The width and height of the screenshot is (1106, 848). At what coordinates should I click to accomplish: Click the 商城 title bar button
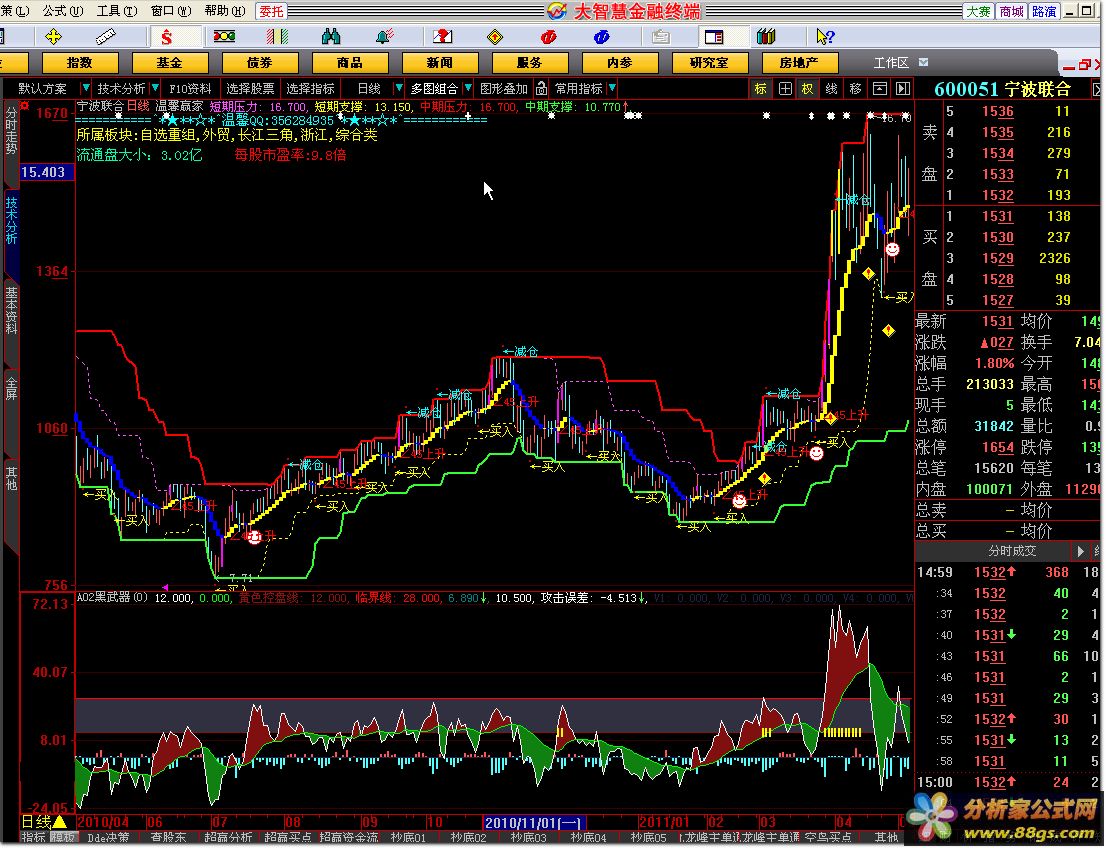pyautogui.click(x=1011, y=11)
